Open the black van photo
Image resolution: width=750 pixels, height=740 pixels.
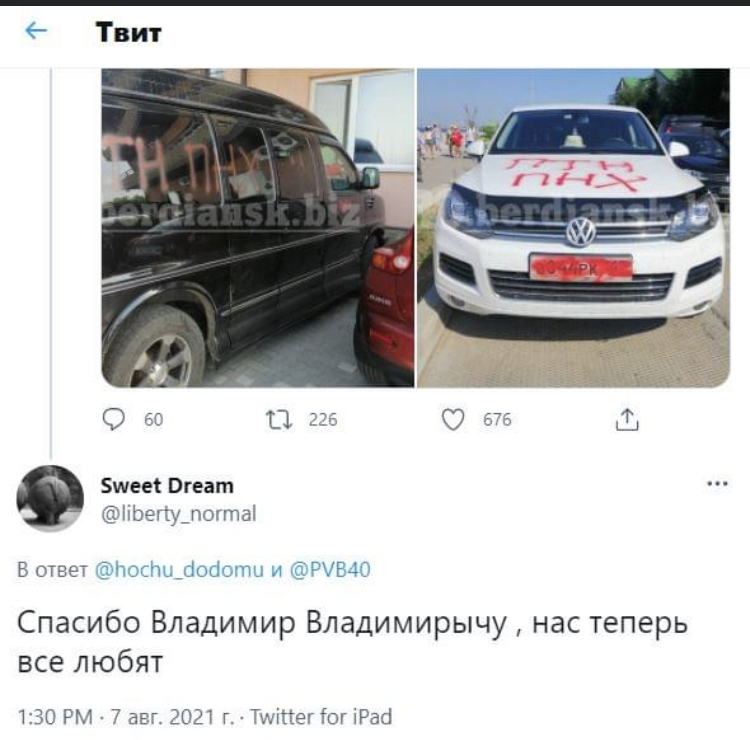[258, 228]
